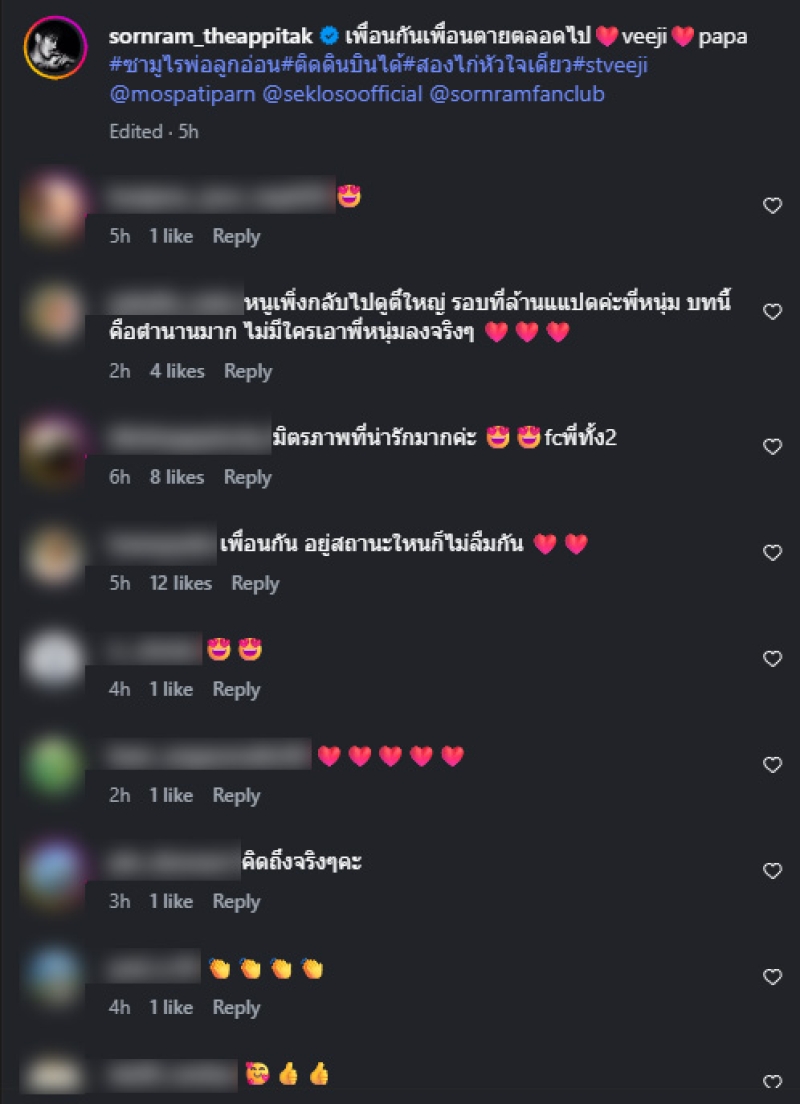The image size is (800, 1104).
Task: Like the comment mentioning fcพี่ทั้ง2
Action: [773, 446]
